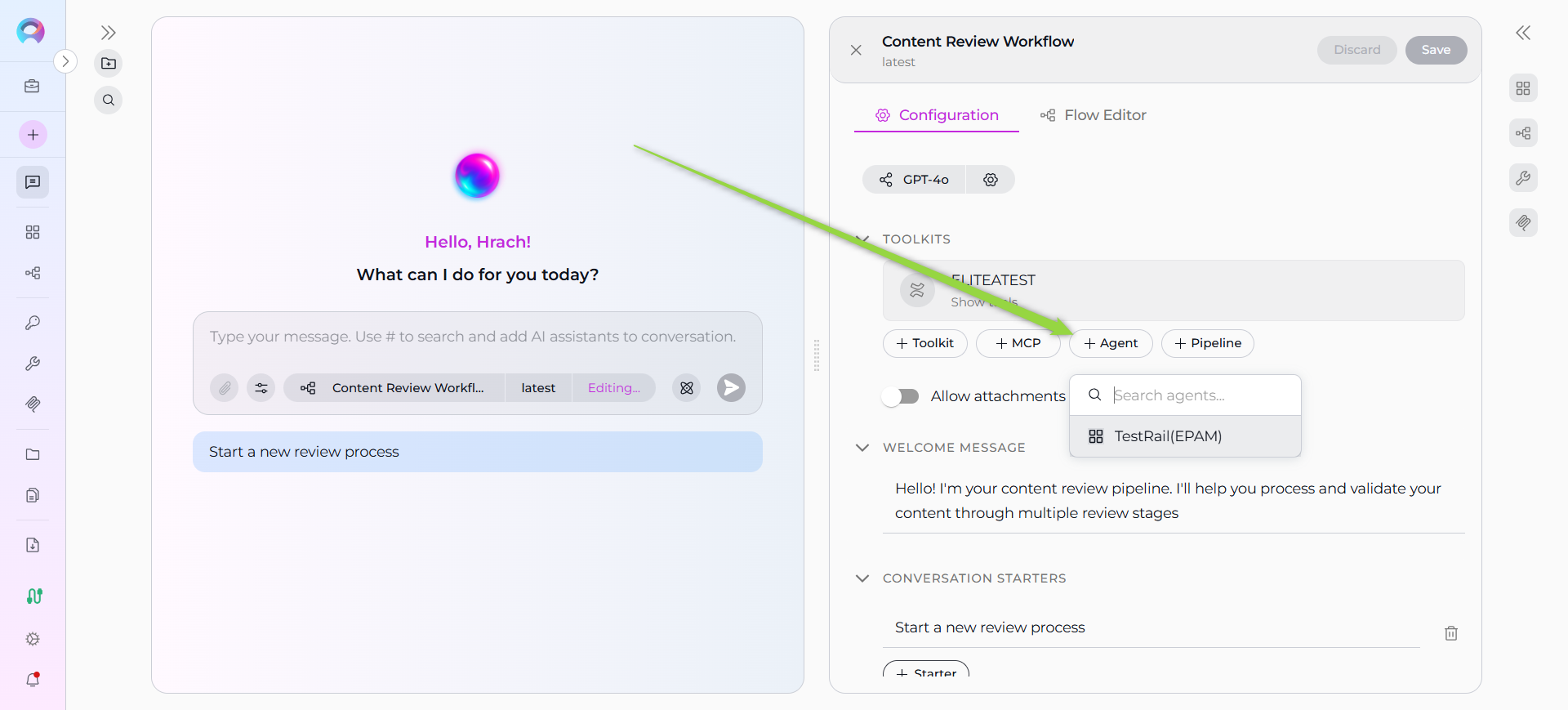Toggle the Allow attachments switch
This screenshot has height=710, width=1568.
point(901,396)
